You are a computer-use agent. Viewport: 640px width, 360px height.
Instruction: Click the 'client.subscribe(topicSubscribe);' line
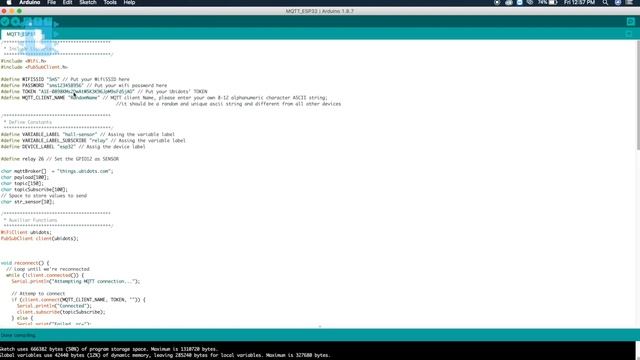(61, 312)
